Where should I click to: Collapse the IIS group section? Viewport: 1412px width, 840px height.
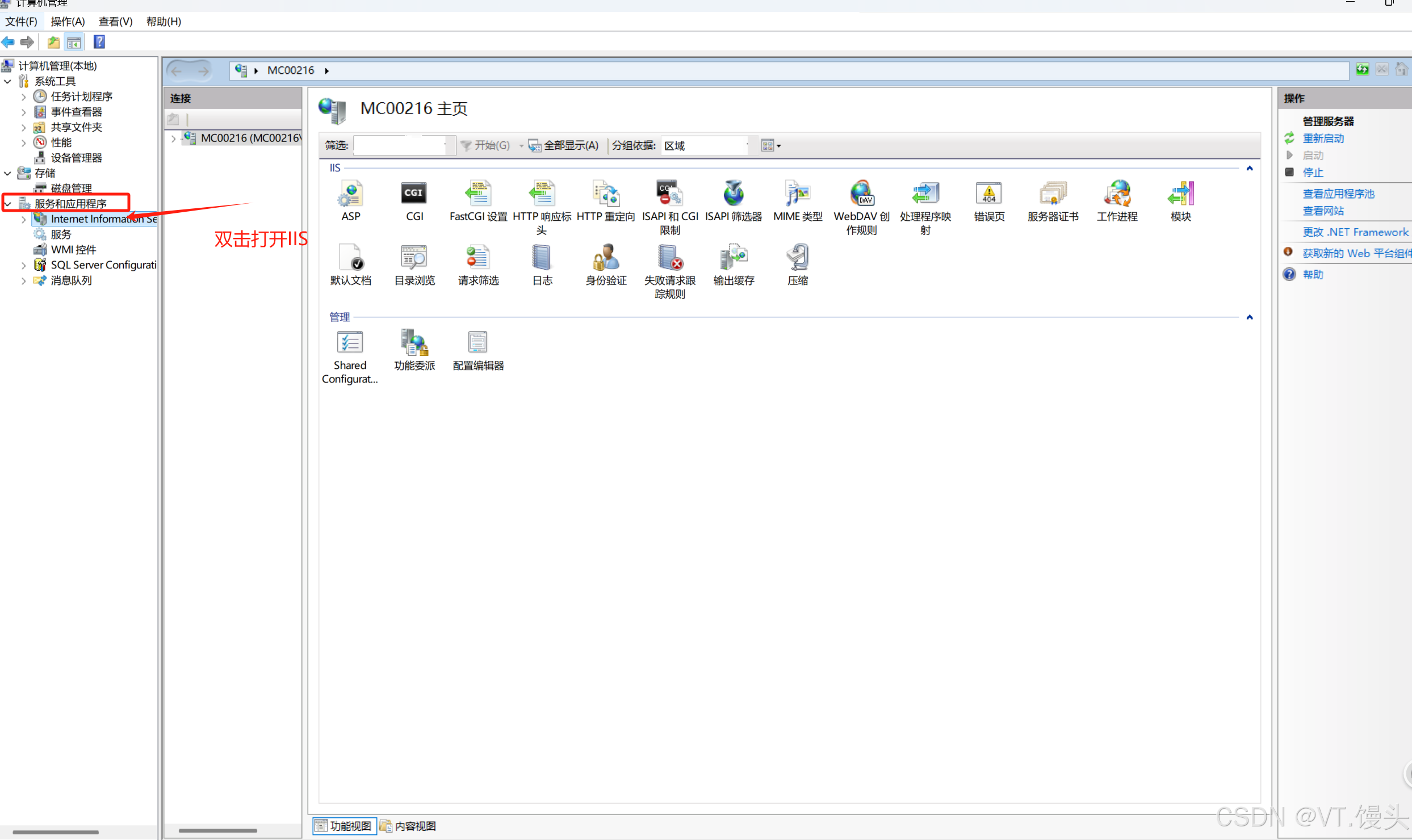pyautogui.click(x=1249, y=169)
